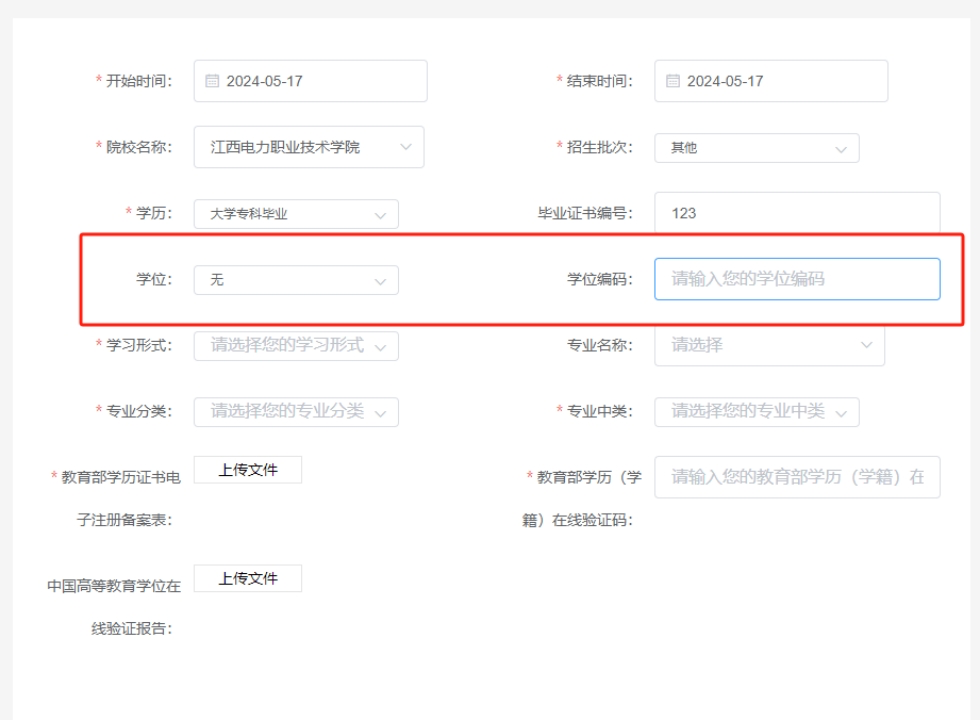Focus the 学位编码 input field
Image resolution: width=980 pixels, height=720 pixels.
point(798,279)
